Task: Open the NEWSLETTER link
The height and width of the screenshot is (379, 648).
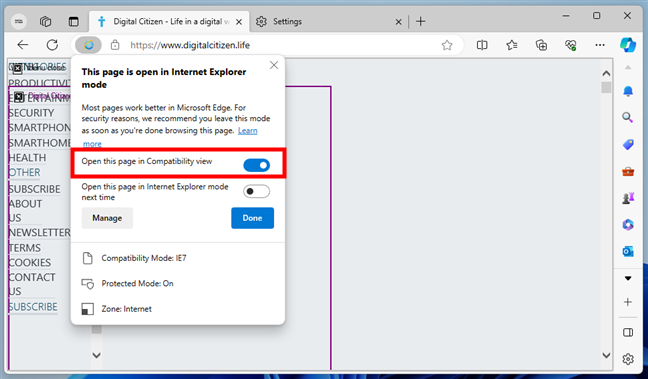Action: [40, 233]
